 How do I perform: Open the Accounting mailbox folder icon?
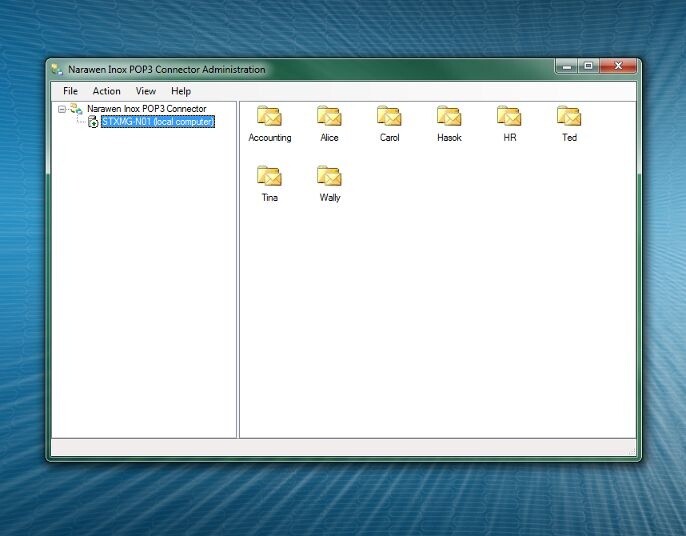click(x=269, y=116)
